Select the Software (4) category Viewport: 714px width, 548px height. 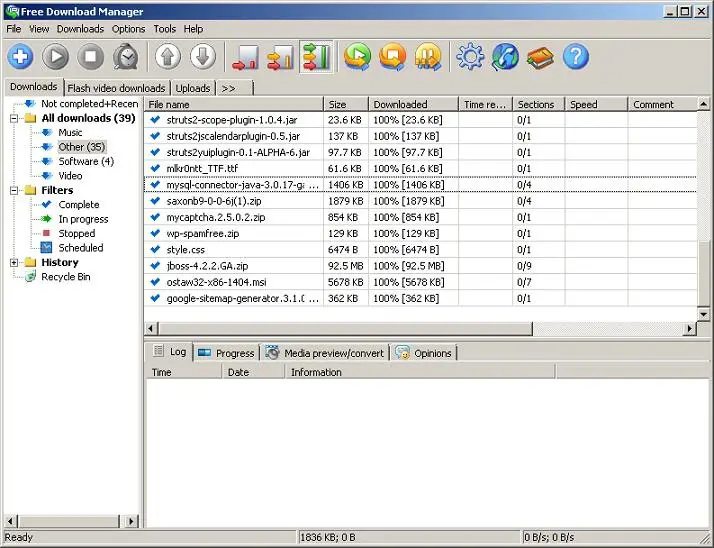pos(86,161)
